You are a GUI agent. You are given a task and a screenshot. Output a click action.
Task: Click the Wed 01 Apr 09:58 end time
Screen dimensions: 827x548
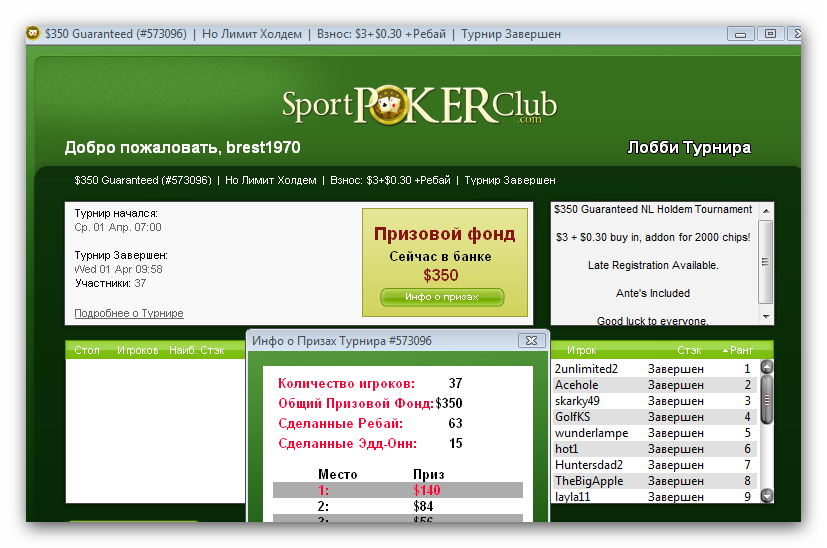point(118,269)
